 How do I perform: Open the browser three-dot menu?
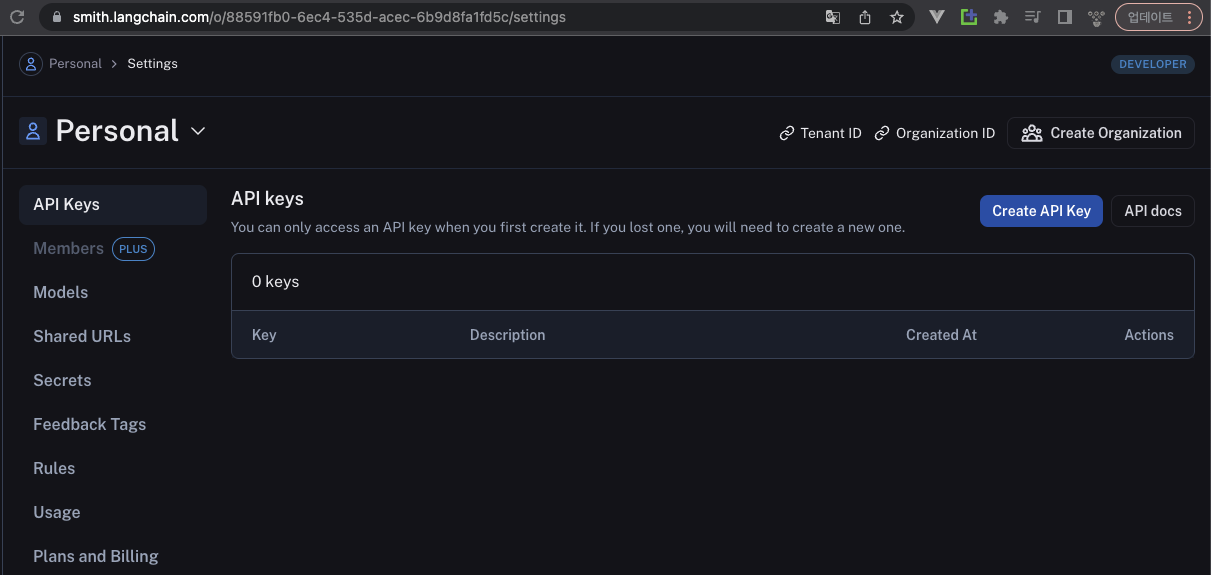pos(1190,17)
